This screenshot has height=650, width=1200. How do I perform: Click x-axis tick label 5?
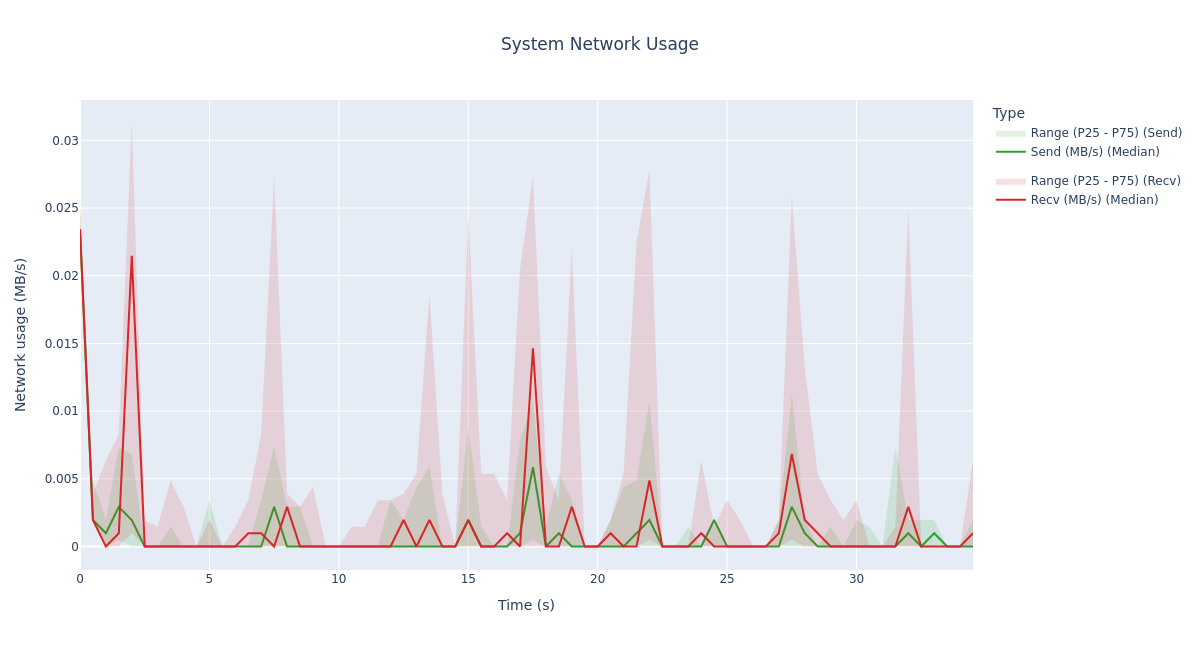tap(209, 579)
